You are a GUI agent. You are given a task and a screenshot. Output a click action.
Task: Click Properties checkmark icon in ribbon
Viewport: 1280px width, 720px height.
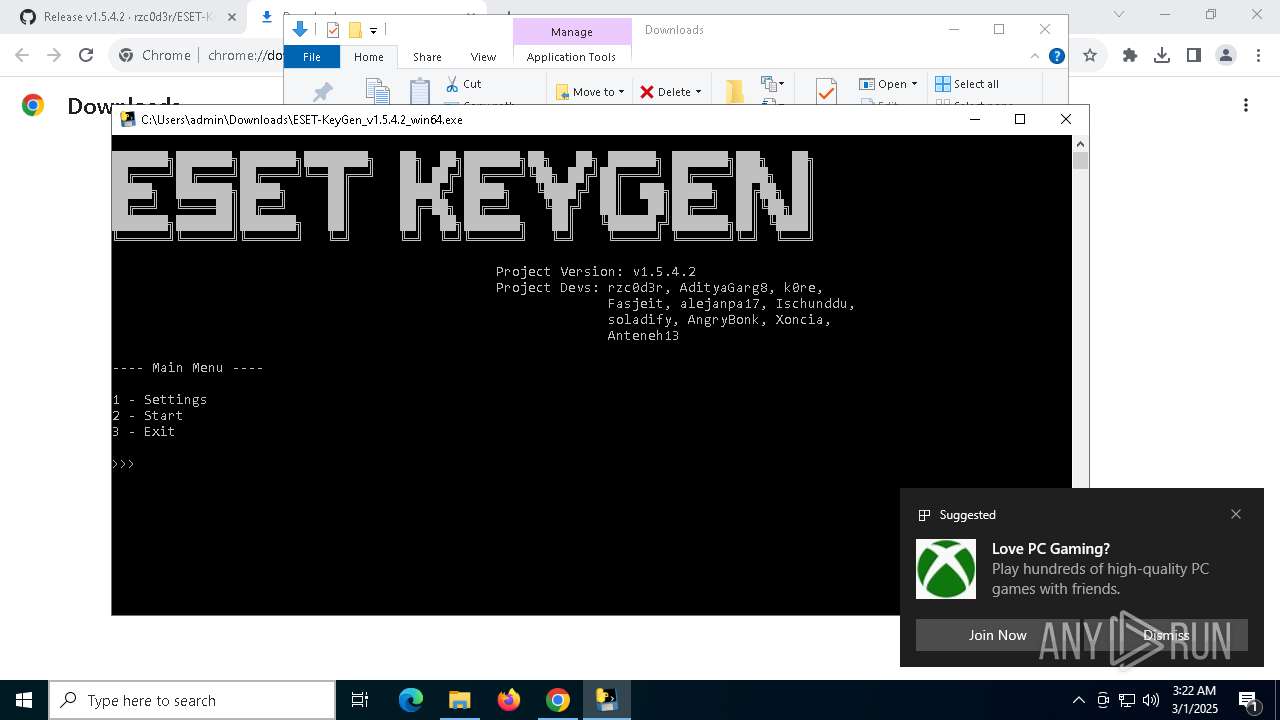point(826,92)
